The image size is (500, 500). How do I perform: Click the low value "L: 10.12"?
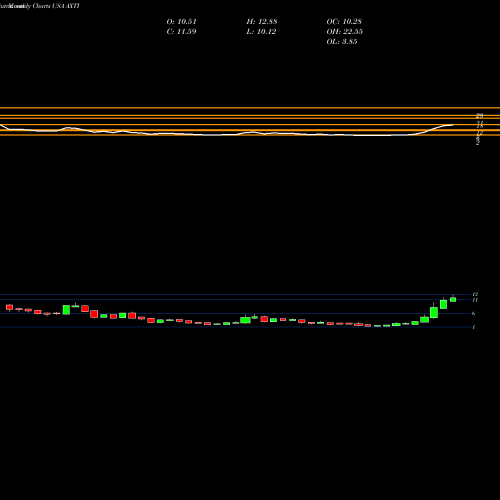pos(261,32)
